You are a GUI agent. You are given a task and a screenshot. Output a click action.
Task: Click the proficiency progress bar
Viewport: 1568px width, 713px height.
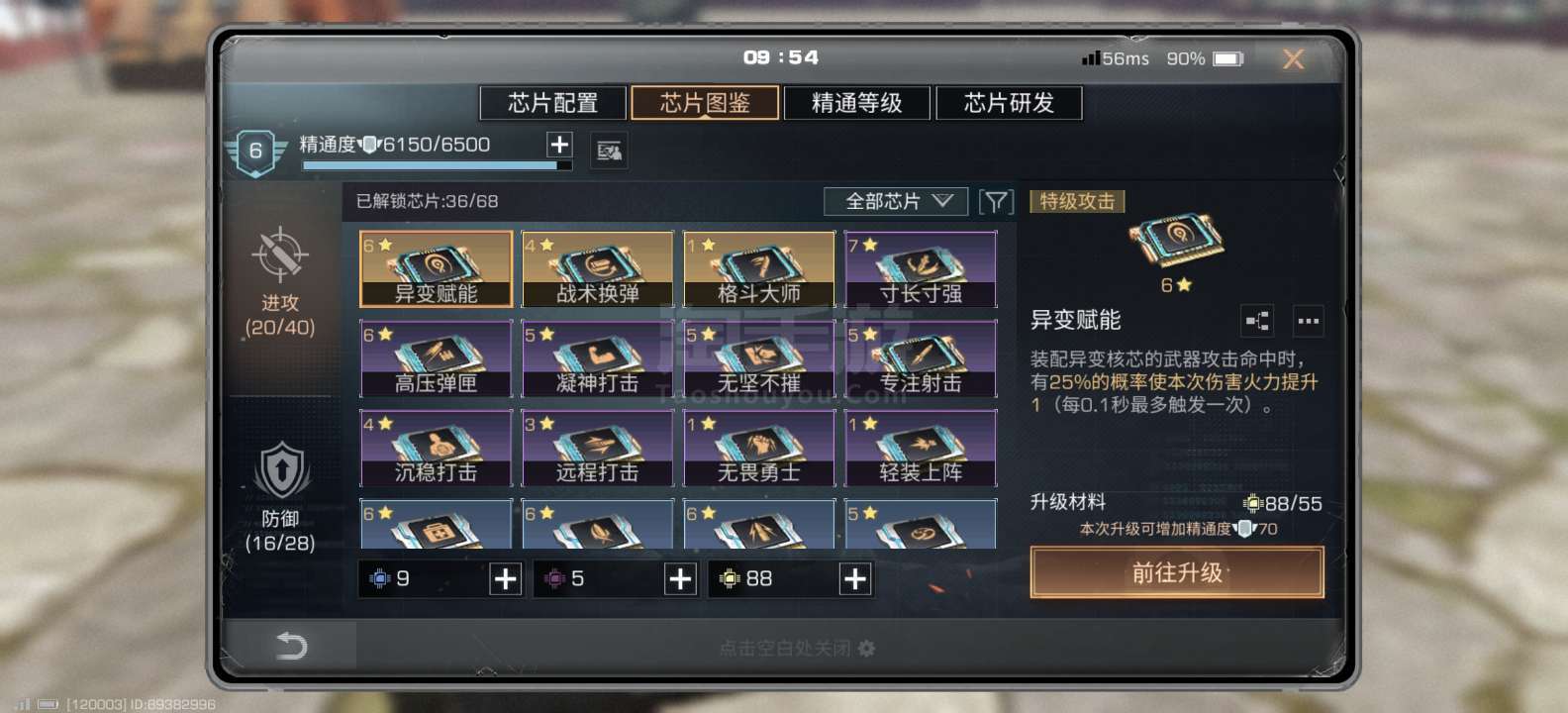click(x=437, y=165)
